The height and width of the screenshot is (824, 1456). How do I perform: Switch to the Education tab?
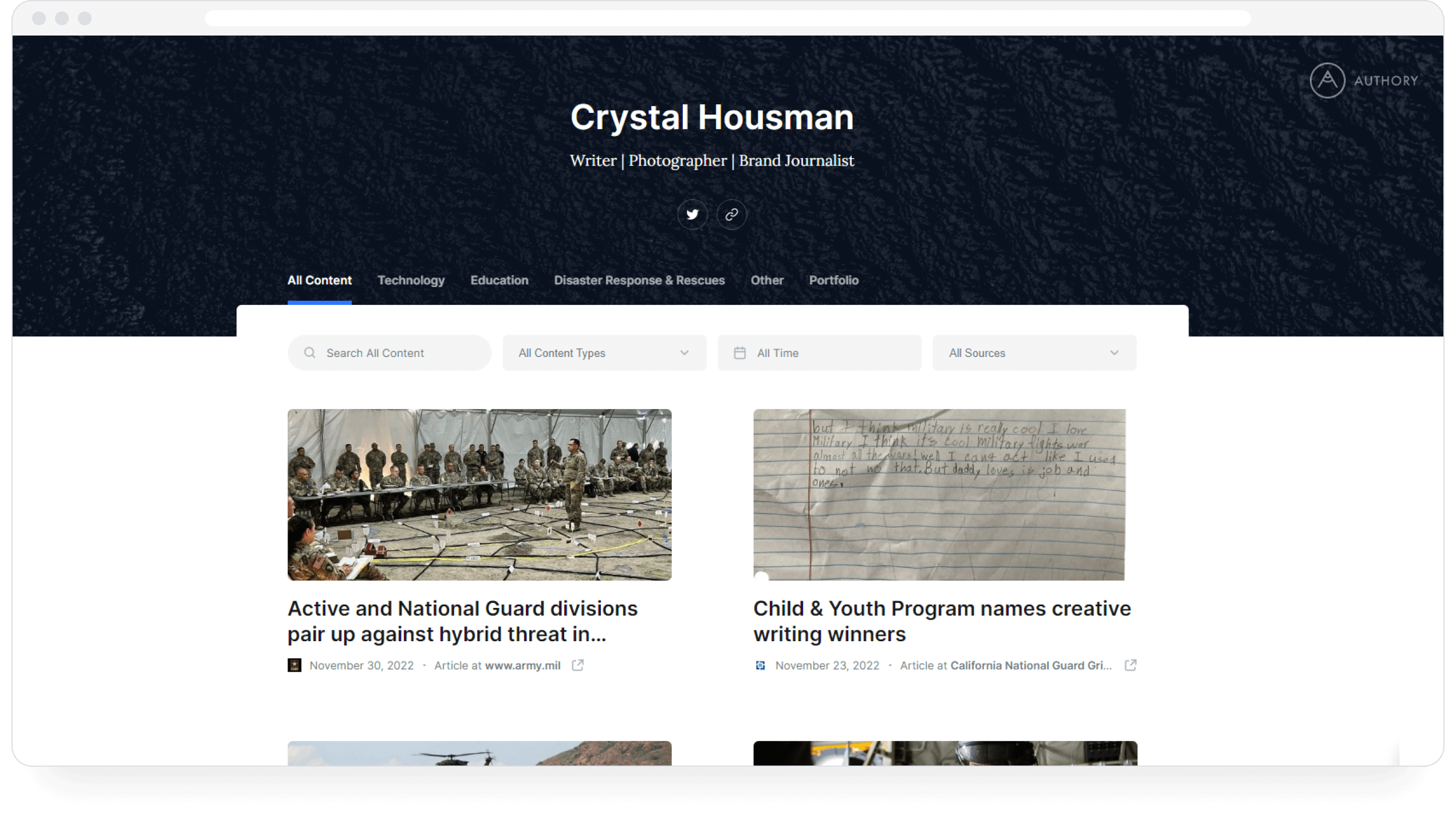(x=499, y=280)
